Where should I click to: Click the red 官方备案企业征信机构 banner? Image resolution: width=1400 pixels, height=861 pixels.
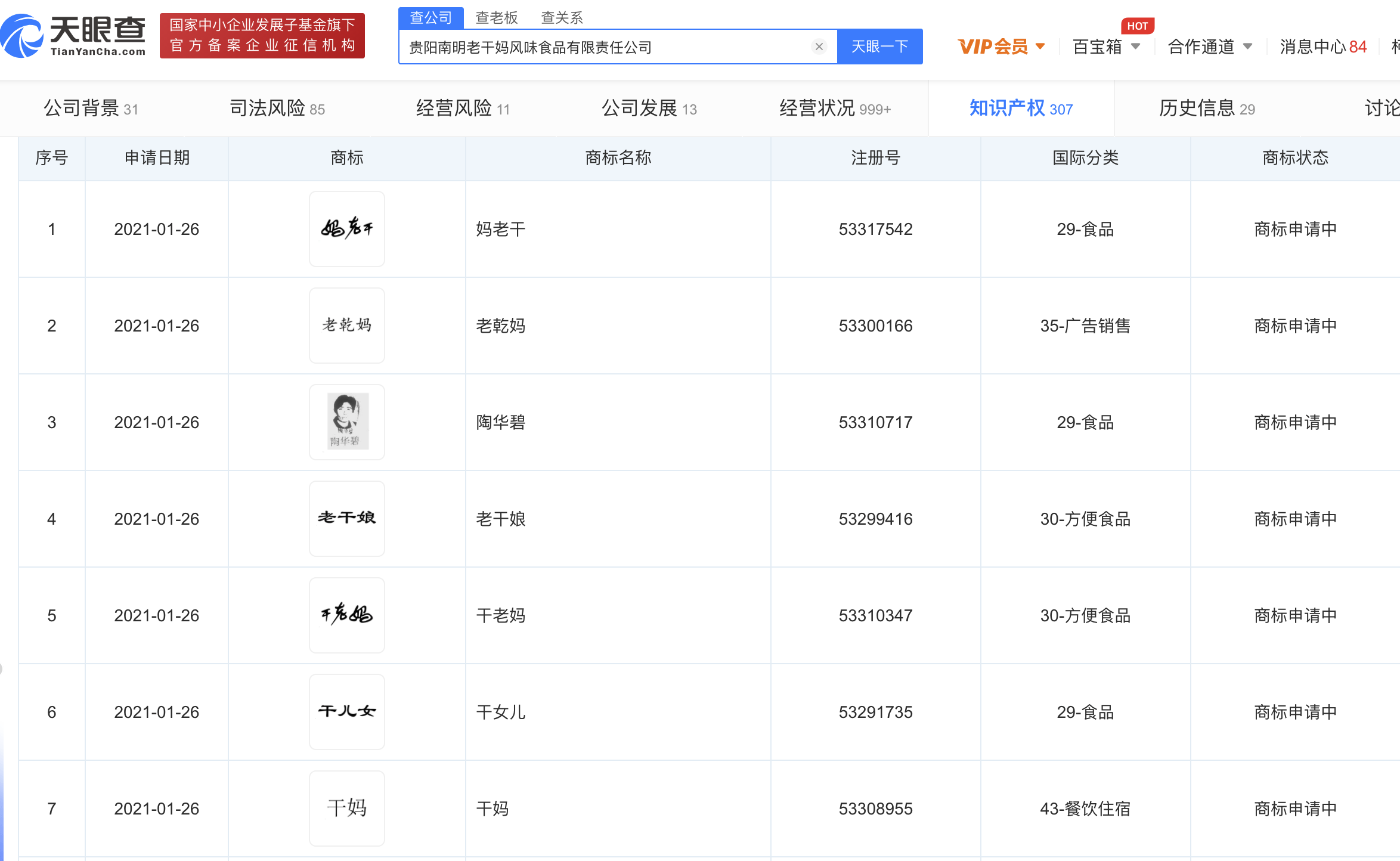262,36
